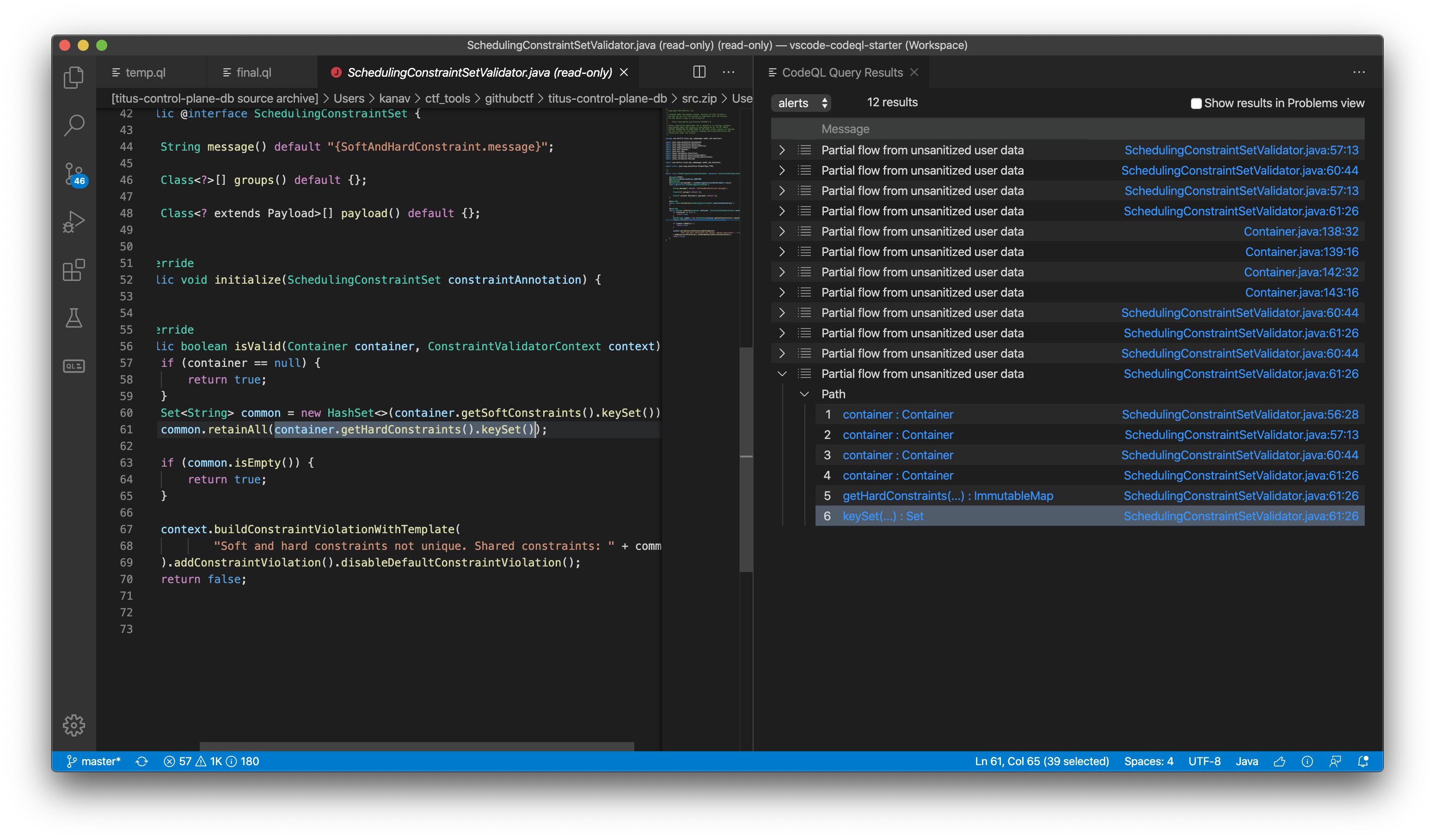
Task: Expand the Container.java:139:16 result row
Action: 782,251
